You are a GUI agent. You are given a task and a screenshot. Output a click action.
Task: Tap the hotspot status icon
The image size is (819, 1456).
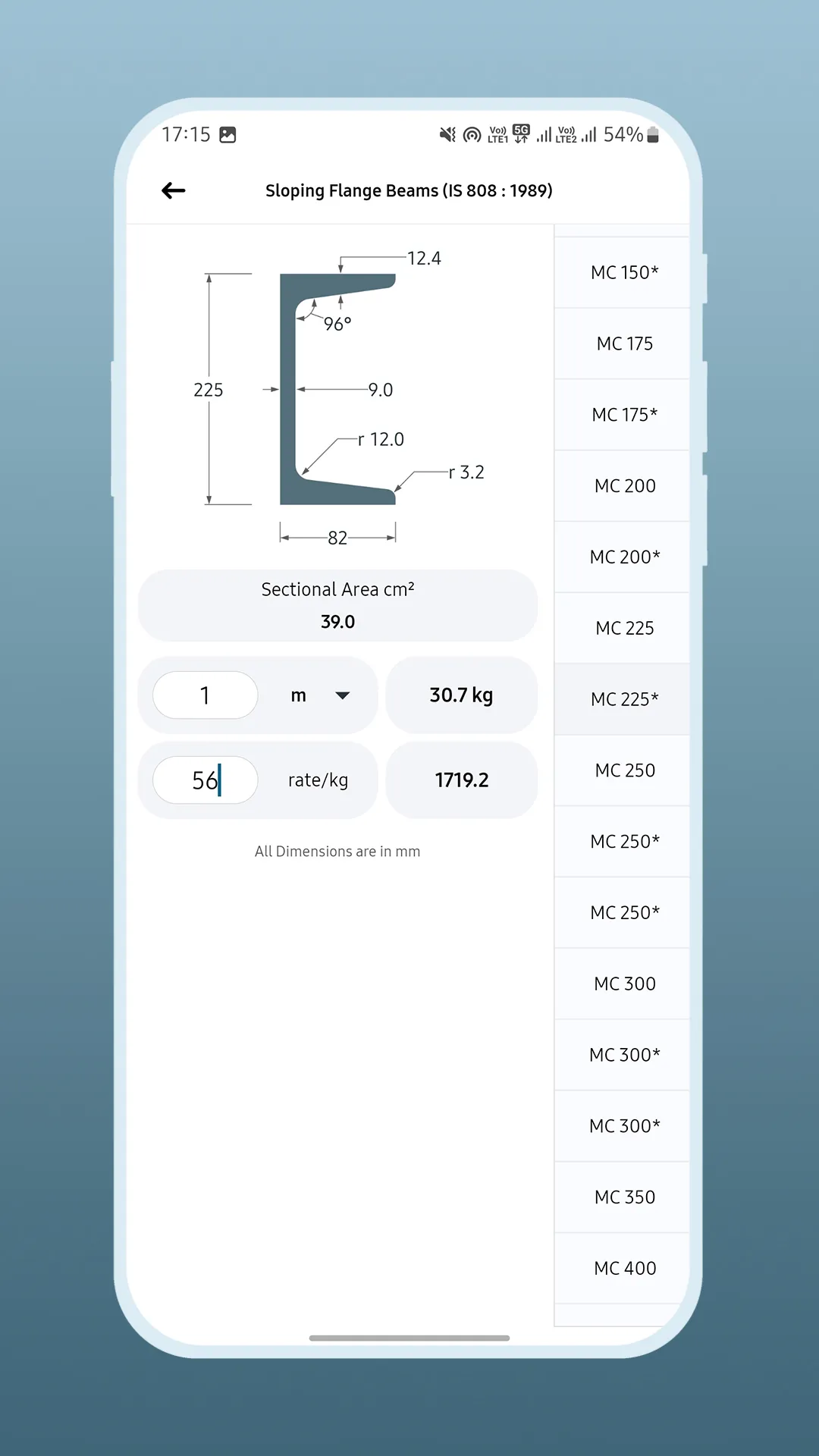472,135
